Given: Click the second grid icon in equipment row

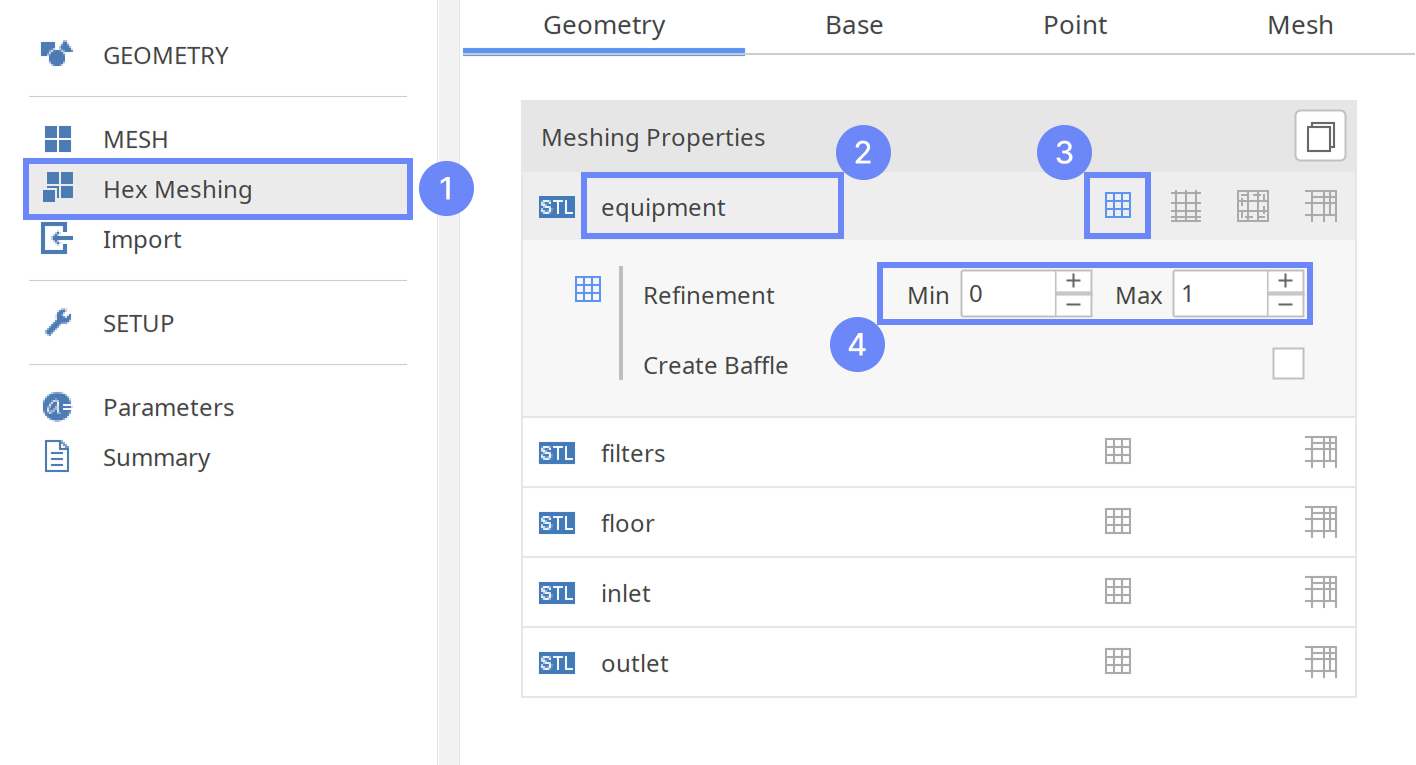Looking at the screenshot, I should (1186, 206).
